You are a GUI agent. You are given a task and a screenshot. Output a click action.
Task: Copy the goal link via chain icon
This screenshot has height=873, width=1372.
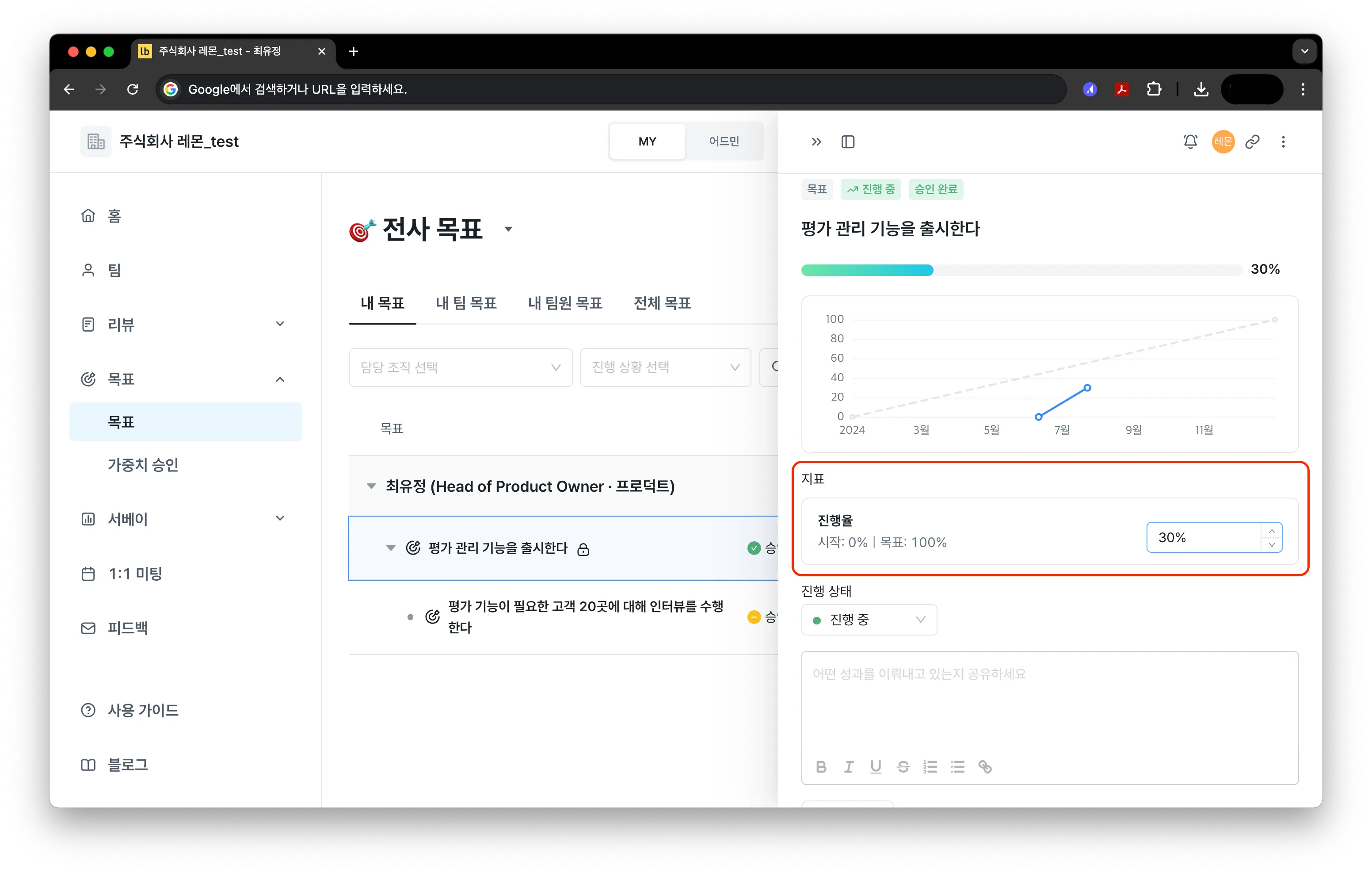coord(1252,142)
